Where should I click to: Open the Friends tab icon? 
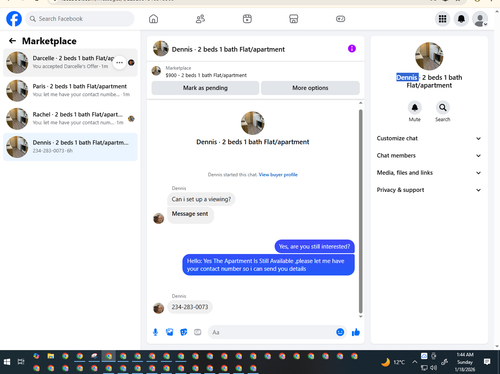(200, 19)
